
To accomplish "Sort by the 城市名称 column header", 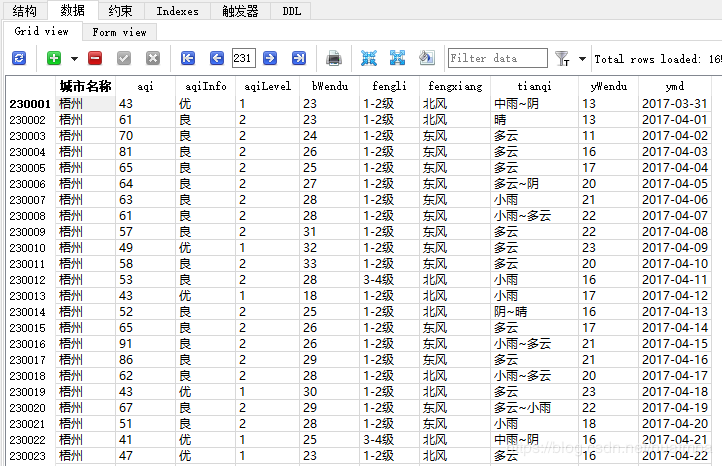I will click(86, 86).
